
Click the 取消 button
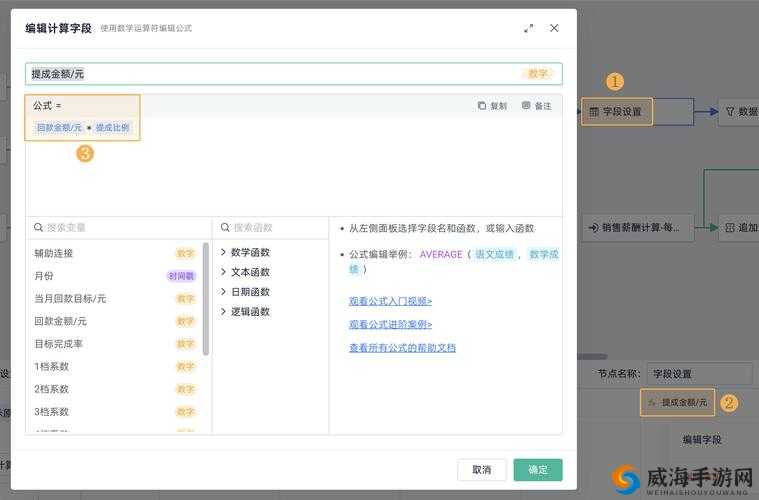pyautogui.click(x=482, y=470)
